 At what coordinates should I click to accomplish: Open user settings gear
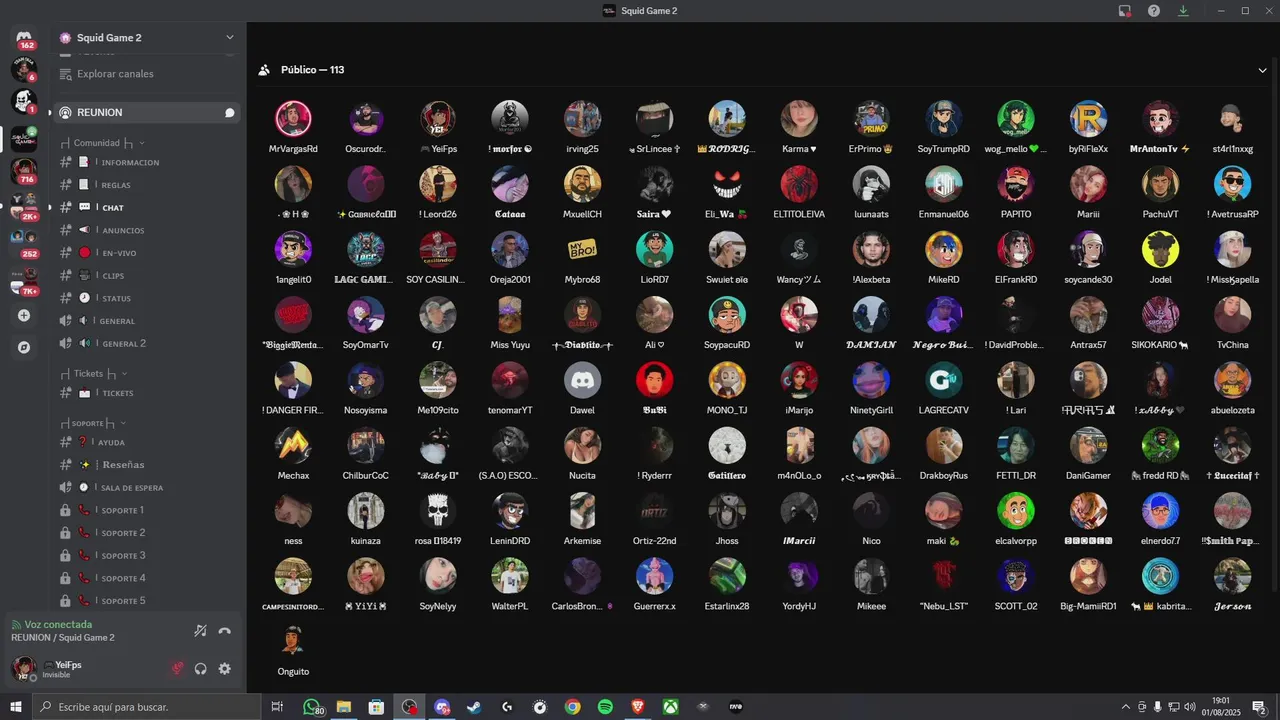coord(224,669)
